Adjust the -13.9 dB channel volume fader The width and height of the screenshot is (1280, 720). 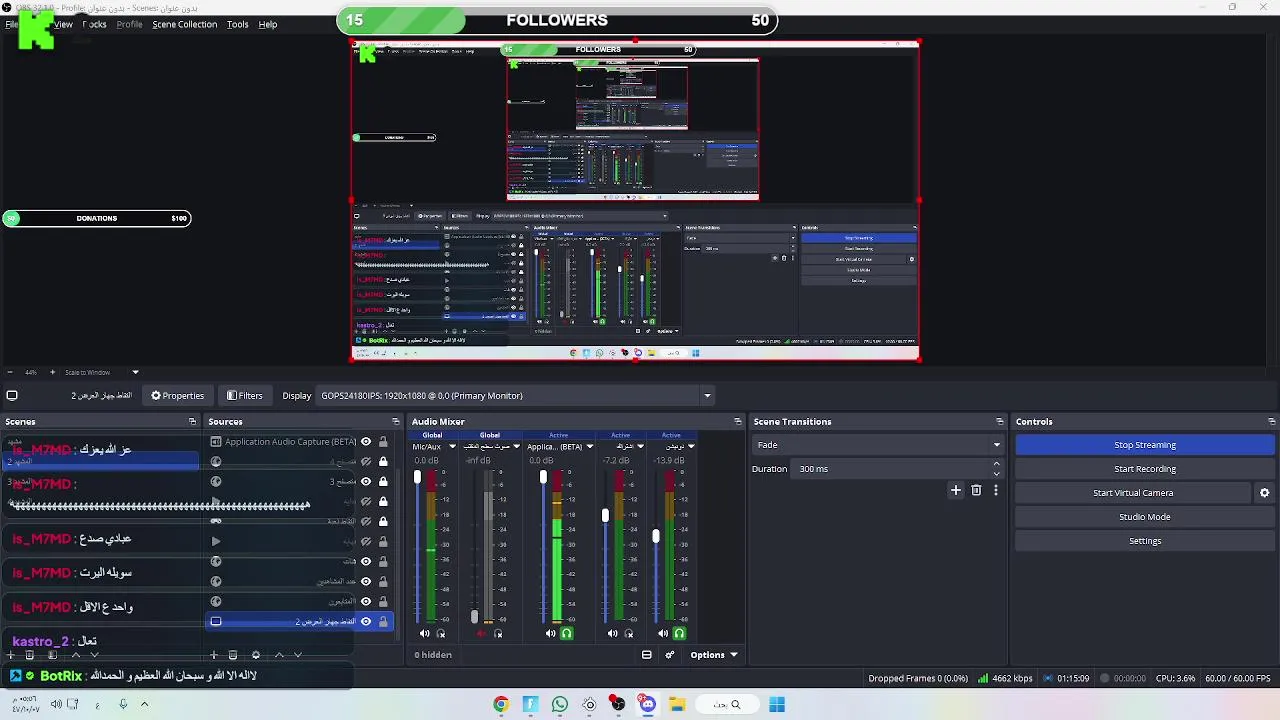point(655,536)
